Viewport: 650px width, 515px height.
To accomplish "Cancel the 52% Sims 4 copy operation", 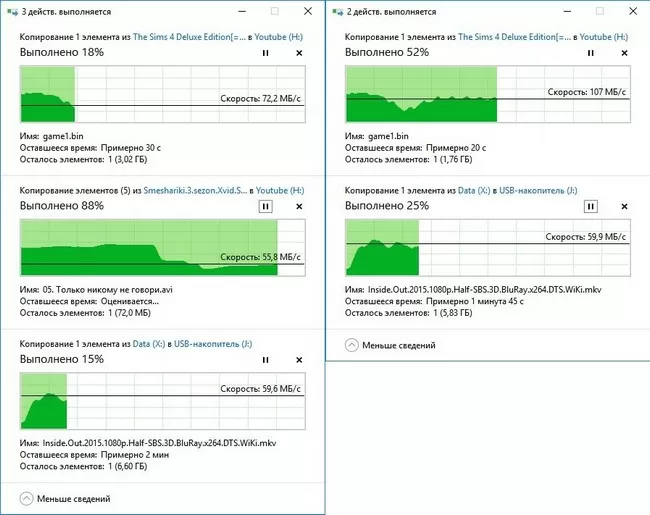I will tap(624, 53).
